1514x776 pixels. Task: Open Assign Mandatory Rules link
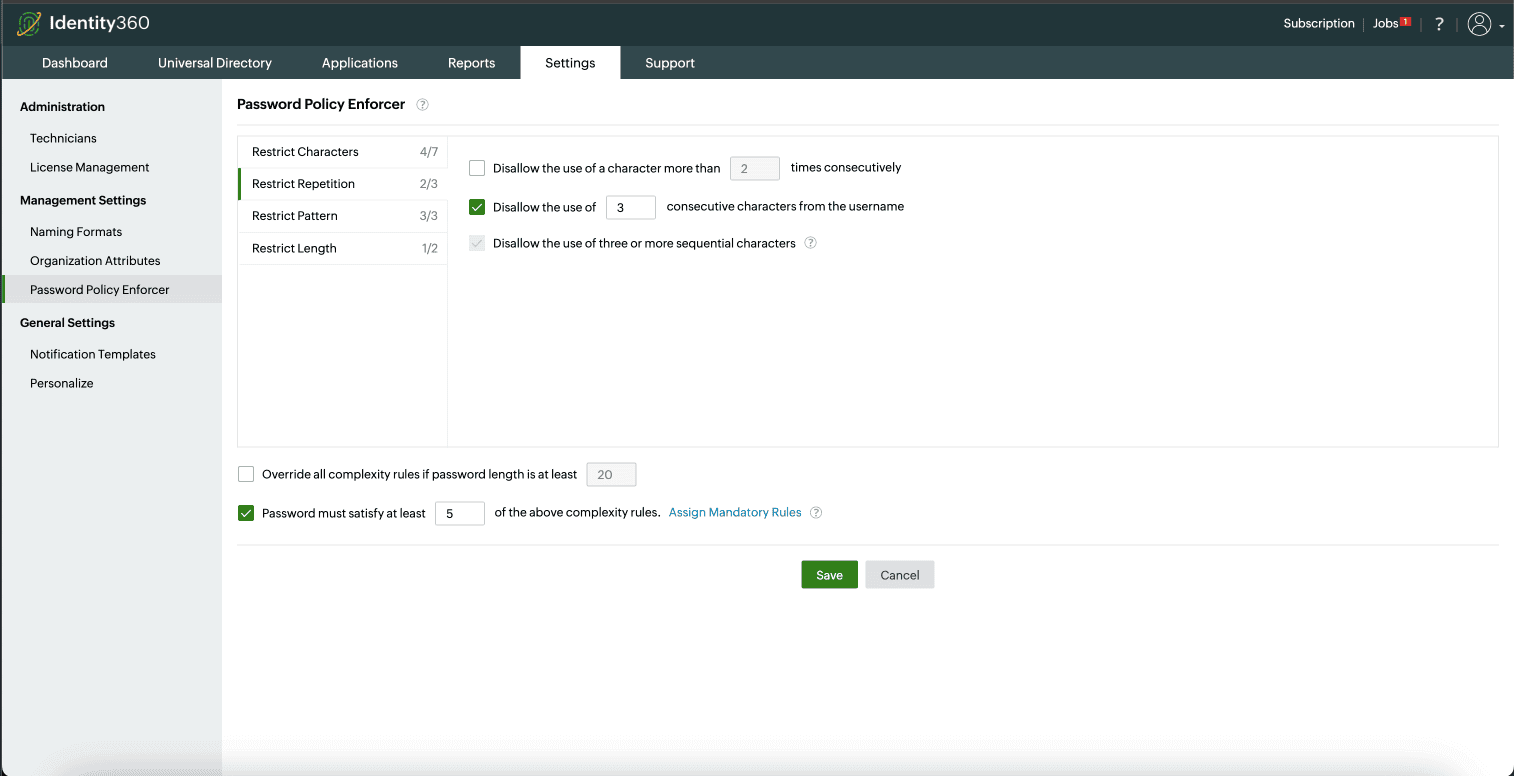coord(735,513)
